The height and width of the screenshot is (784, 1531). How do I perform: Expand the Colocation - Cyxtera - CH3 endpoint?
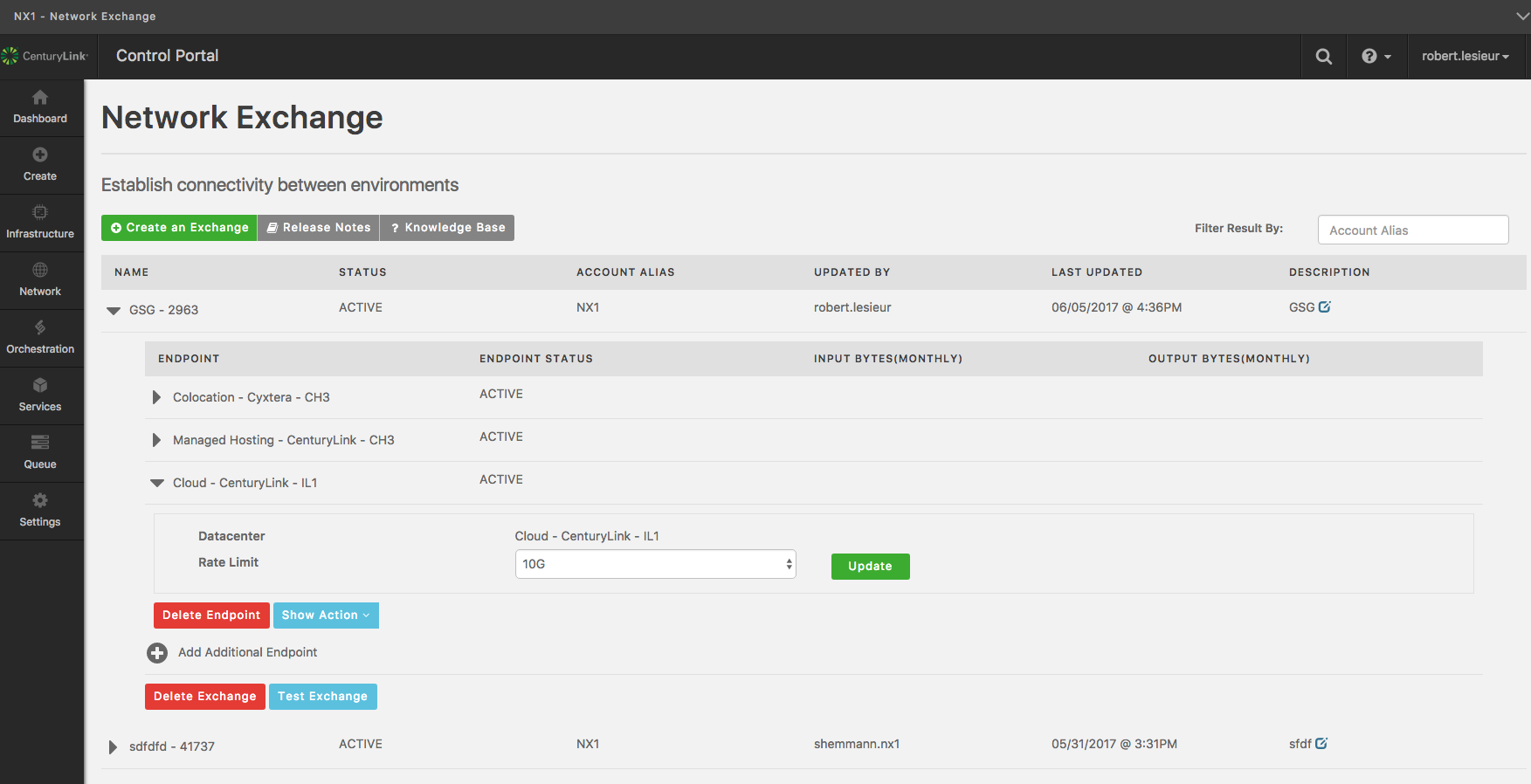click(x=156, y=397)
